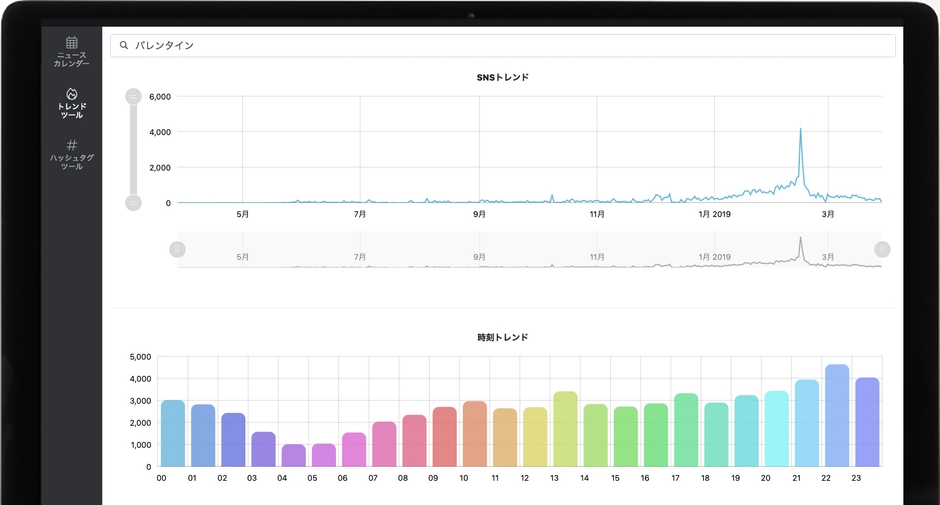
Task: Click the ニュースカレンダー menu label
Action: (72, 60)
